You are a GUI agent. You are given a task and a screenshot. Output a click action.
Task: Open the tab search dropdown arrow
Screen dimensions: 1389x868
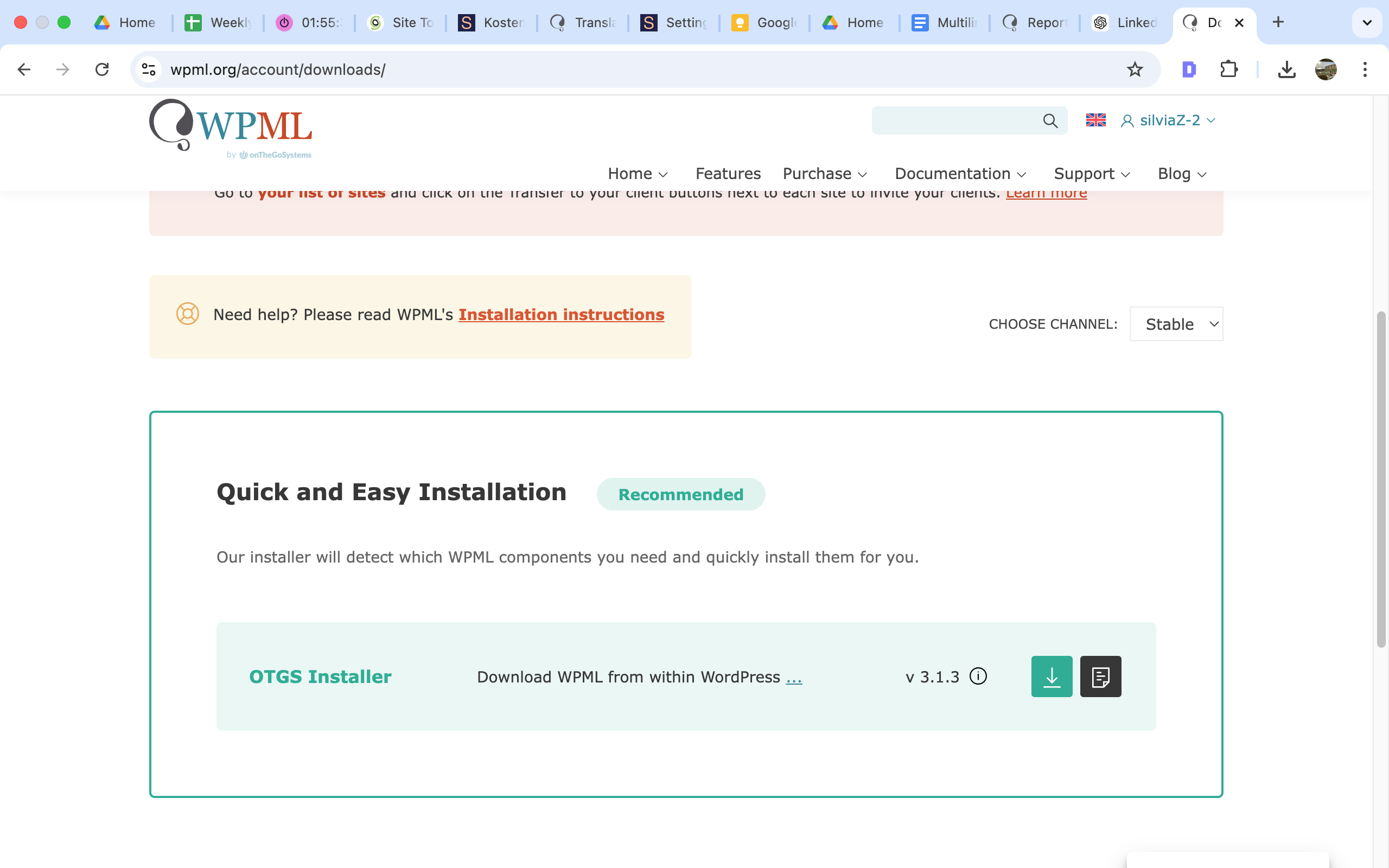click(x=1367, y=22)
